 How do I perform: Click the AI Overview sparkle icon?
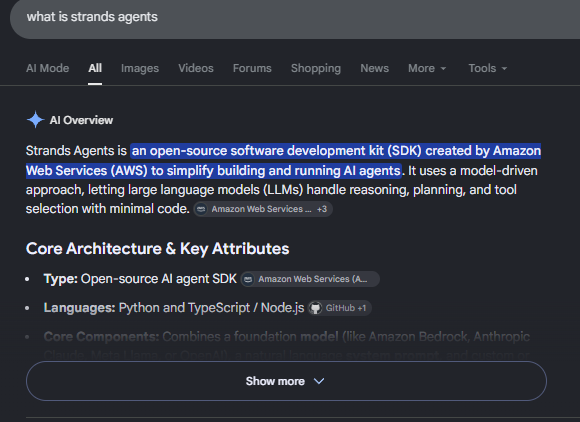click(36, 120)
